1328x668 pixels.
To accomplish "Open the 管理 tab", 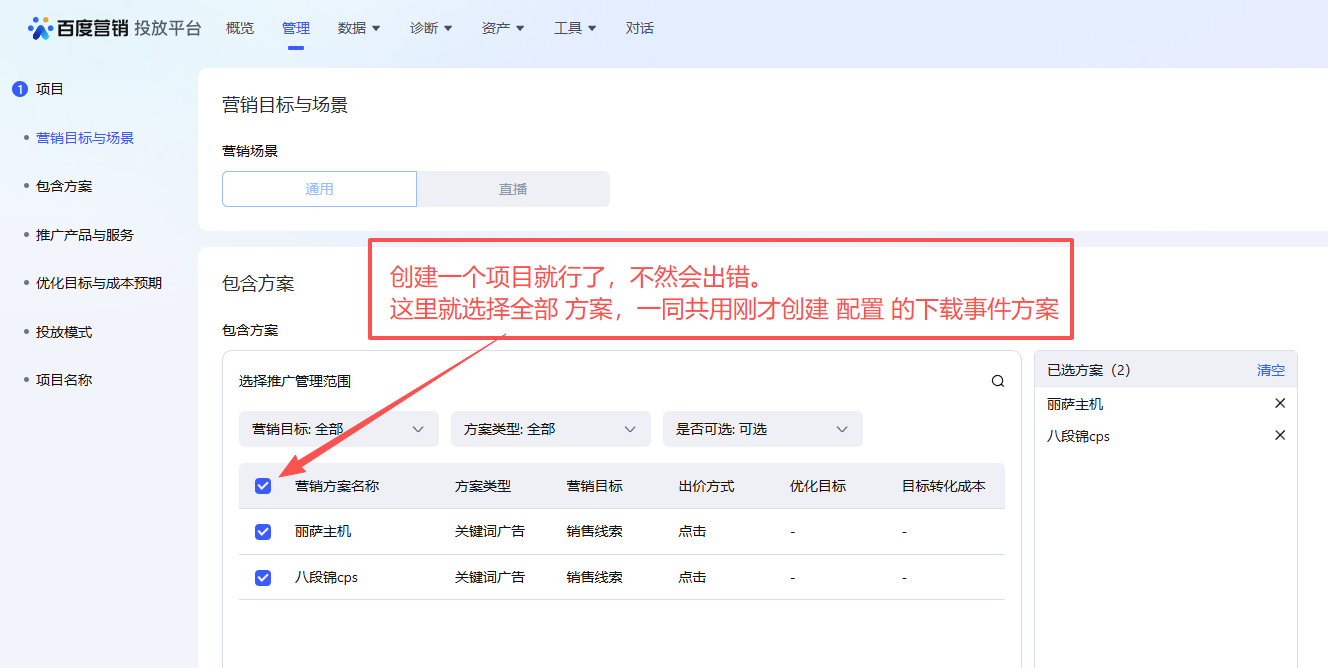I will tap(296, 28).
